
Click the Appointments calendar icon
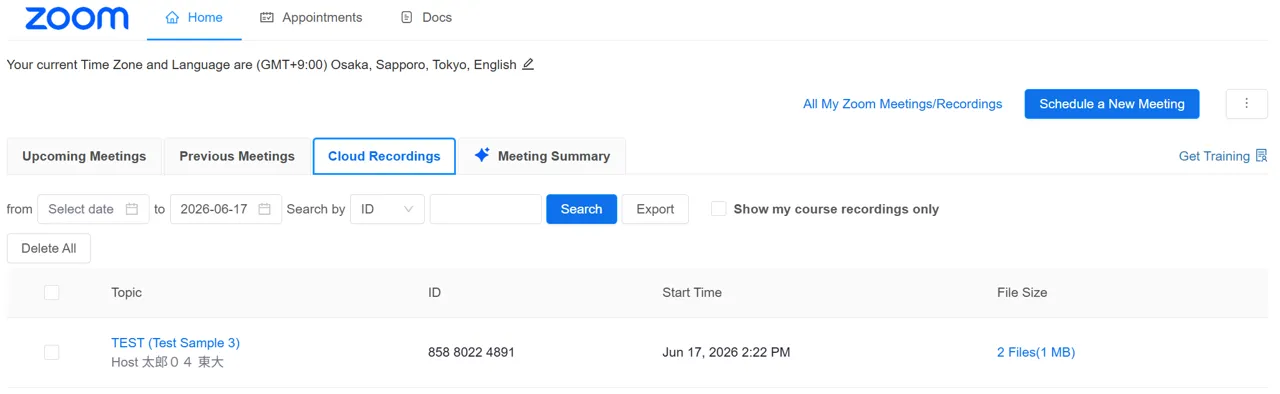pos(267,18)
